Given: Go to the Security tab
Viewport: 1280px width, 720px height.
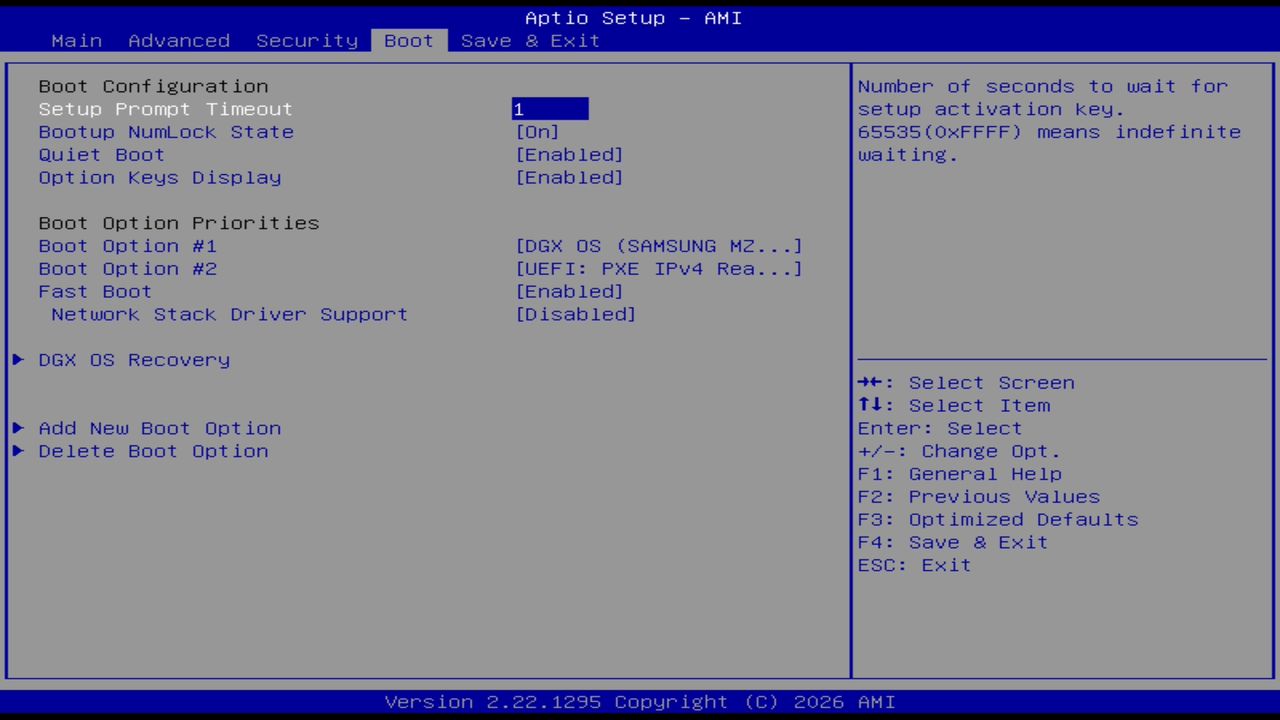Looking at the screenshot, I should coord(307,41).
